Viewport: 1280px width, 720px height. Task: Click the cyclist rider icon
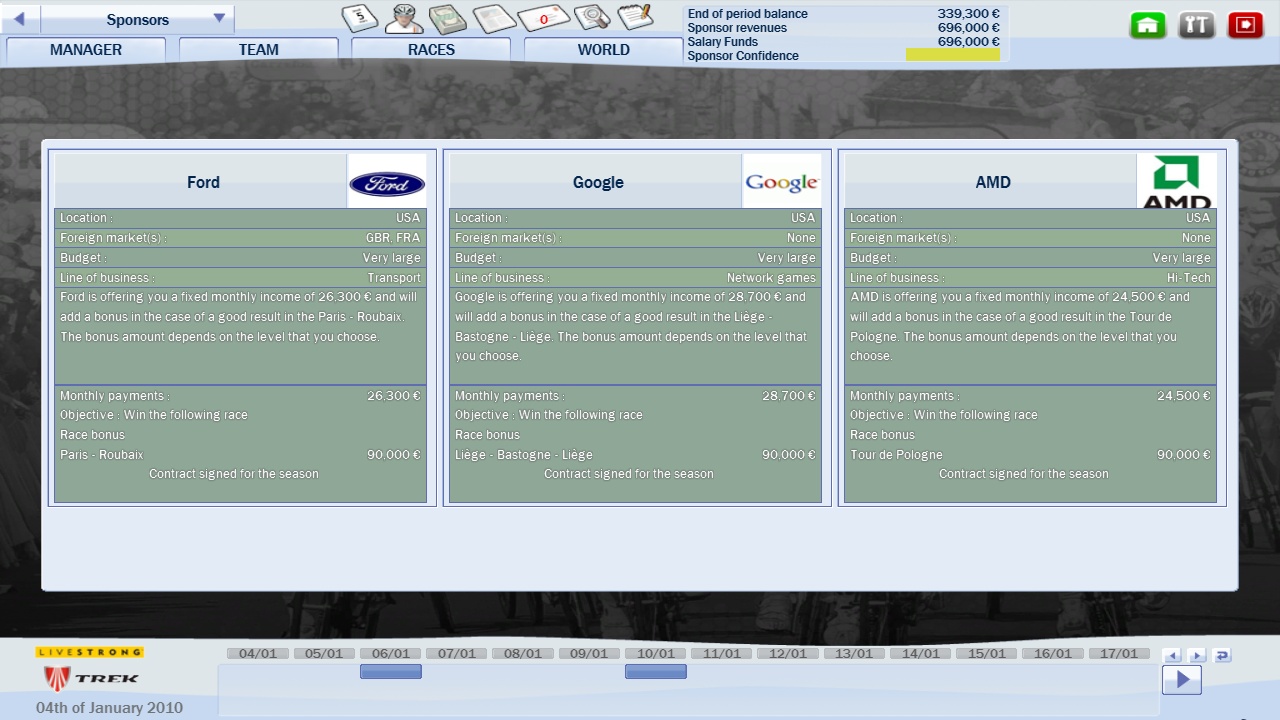coord(404,18)
